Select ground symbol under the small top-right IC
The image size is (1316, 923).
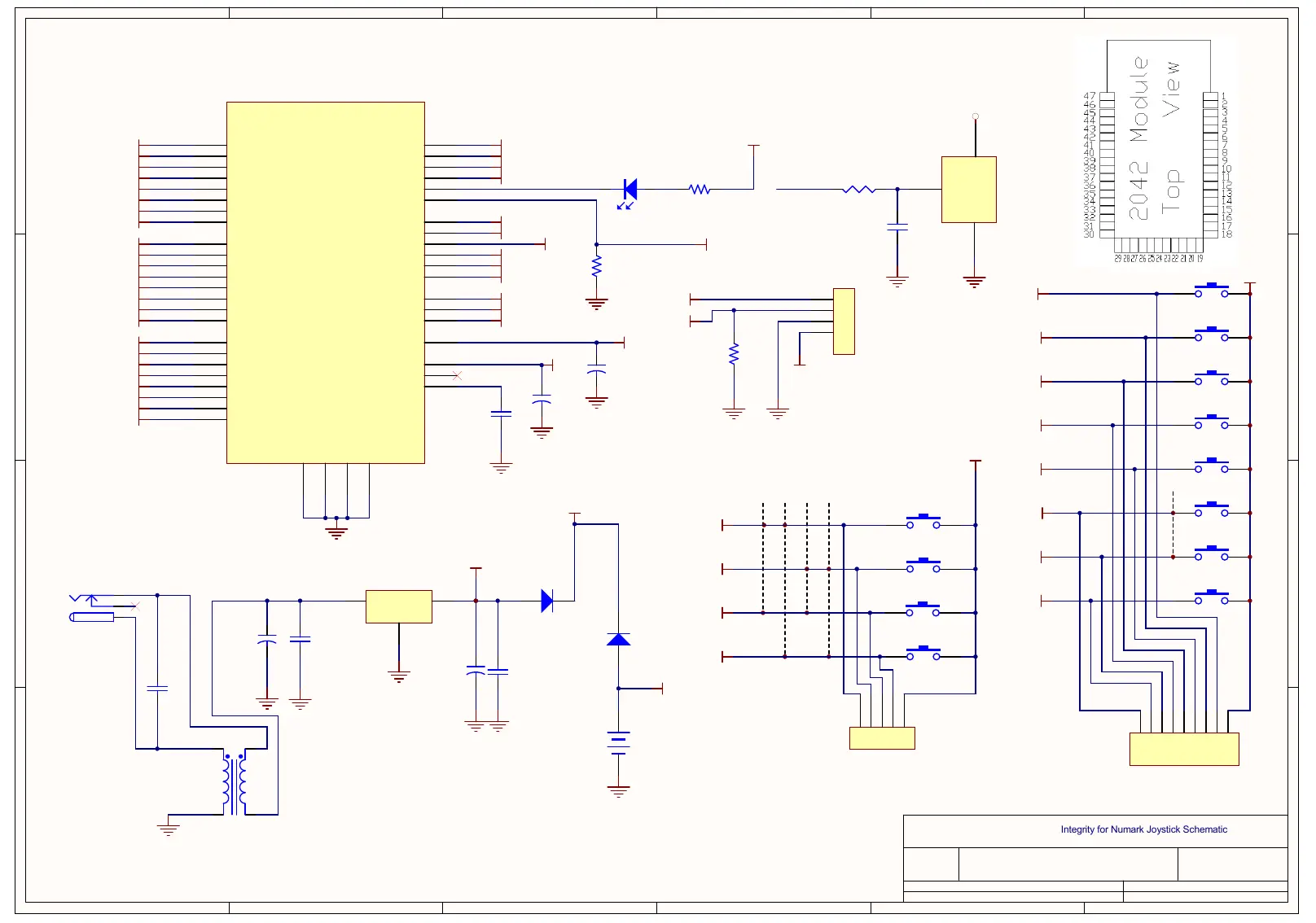click(x=975, y=282)
